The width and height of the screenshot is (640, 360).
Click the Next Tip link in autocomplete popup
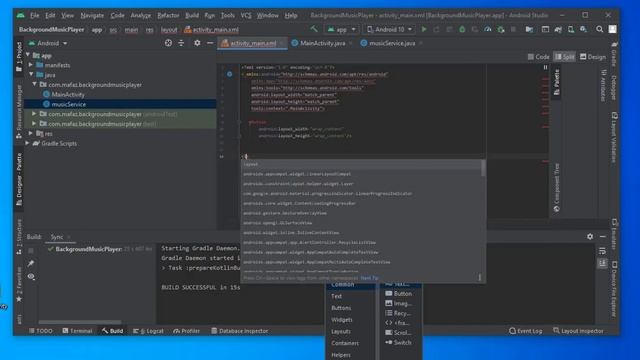369,278
